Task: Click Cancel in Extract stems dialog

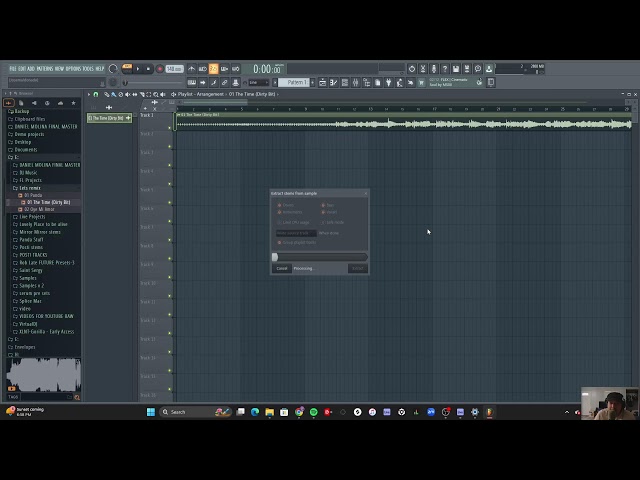Action: tap(282, 269)
